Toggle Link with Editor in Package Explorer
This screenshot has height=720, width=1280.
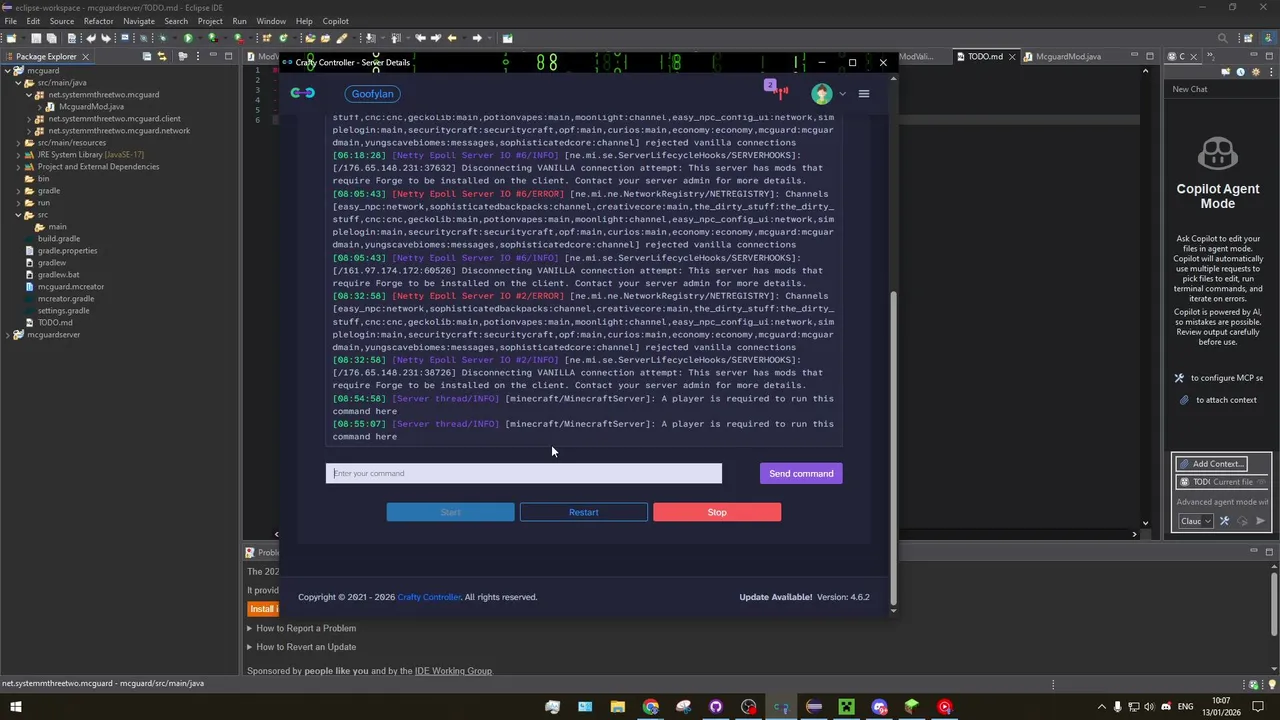pos(161,56)
